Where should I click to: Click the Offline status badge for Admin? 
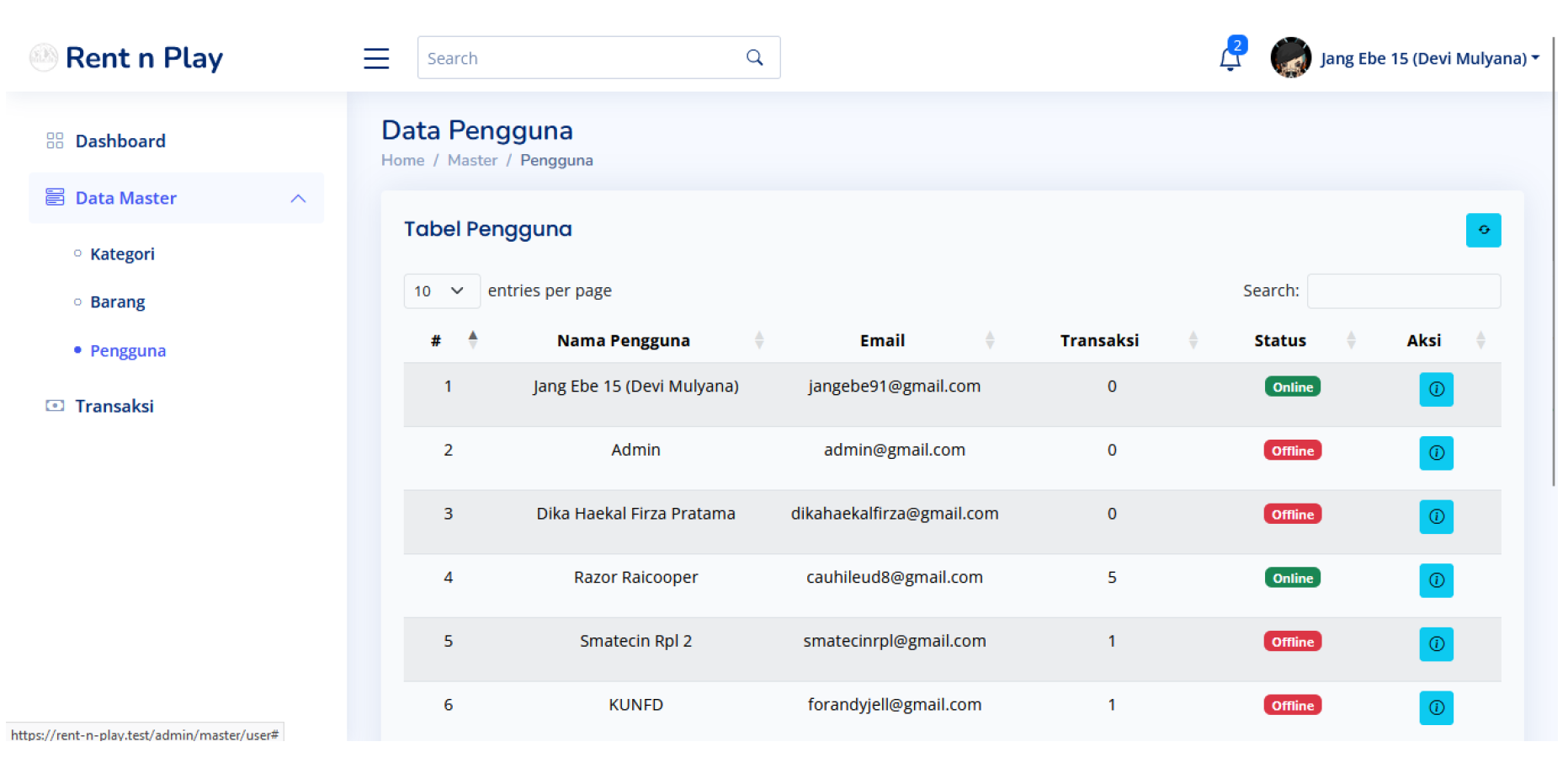point(1292,450)
